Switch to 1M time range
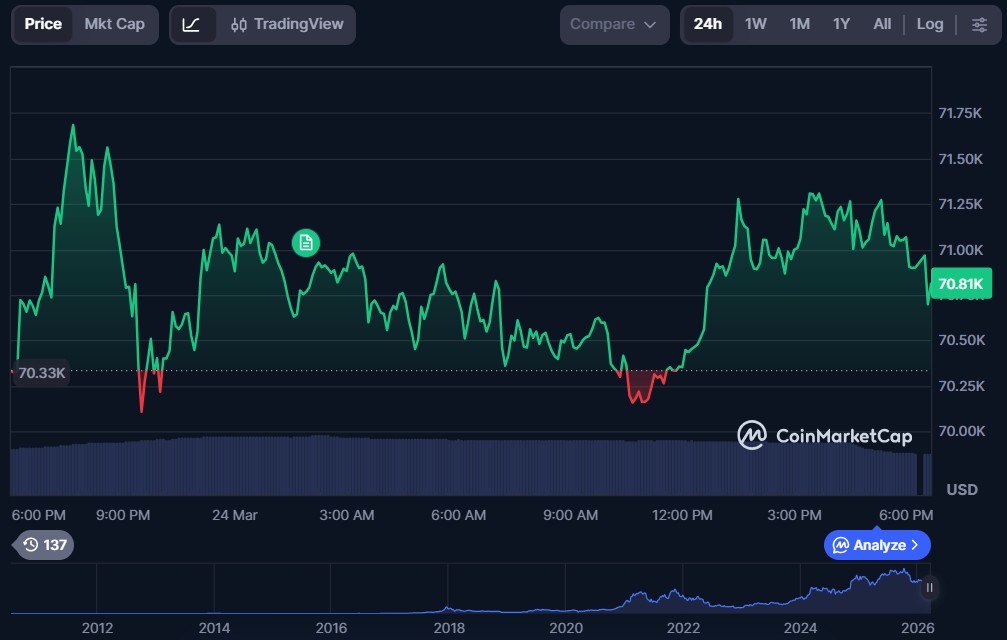 799,24
